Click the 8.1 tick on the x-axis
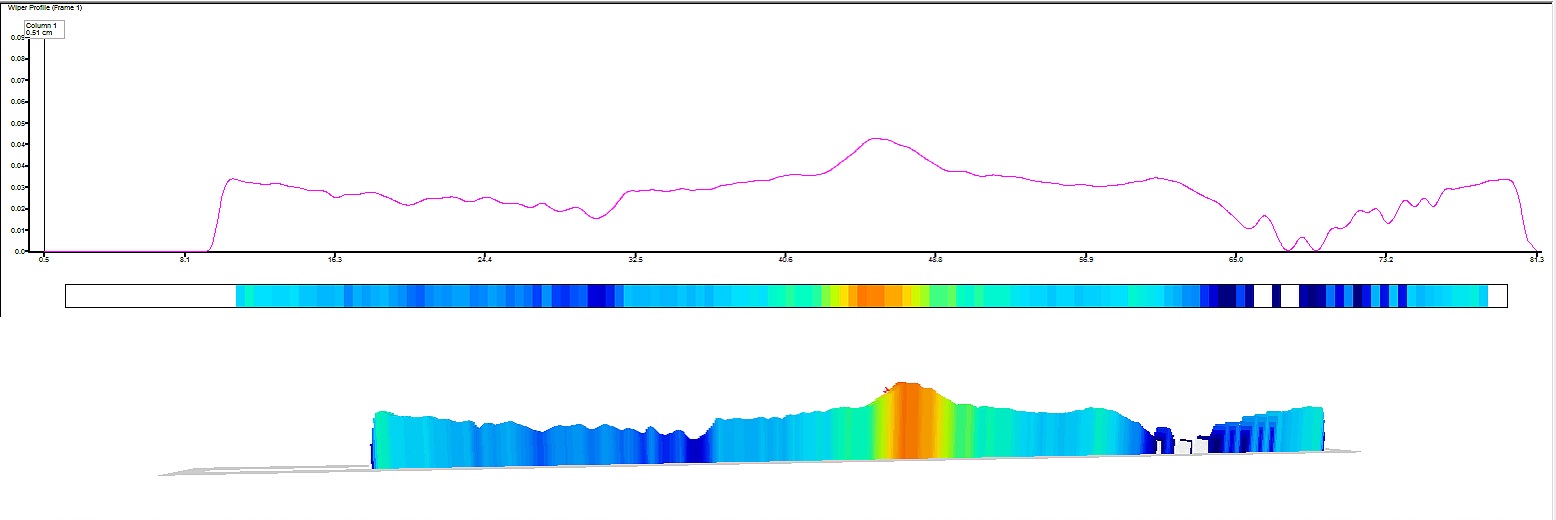Screen dimensions: 1556x520 [x=185, y=259]
